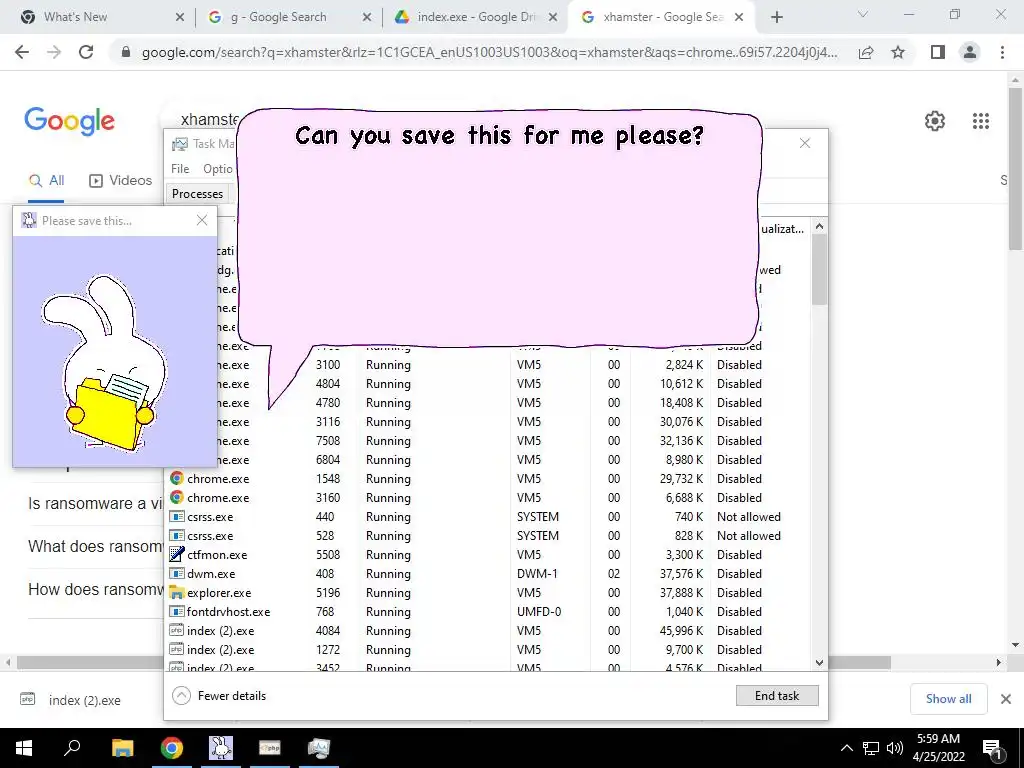Select the All search filter

[x=46, y=180]
